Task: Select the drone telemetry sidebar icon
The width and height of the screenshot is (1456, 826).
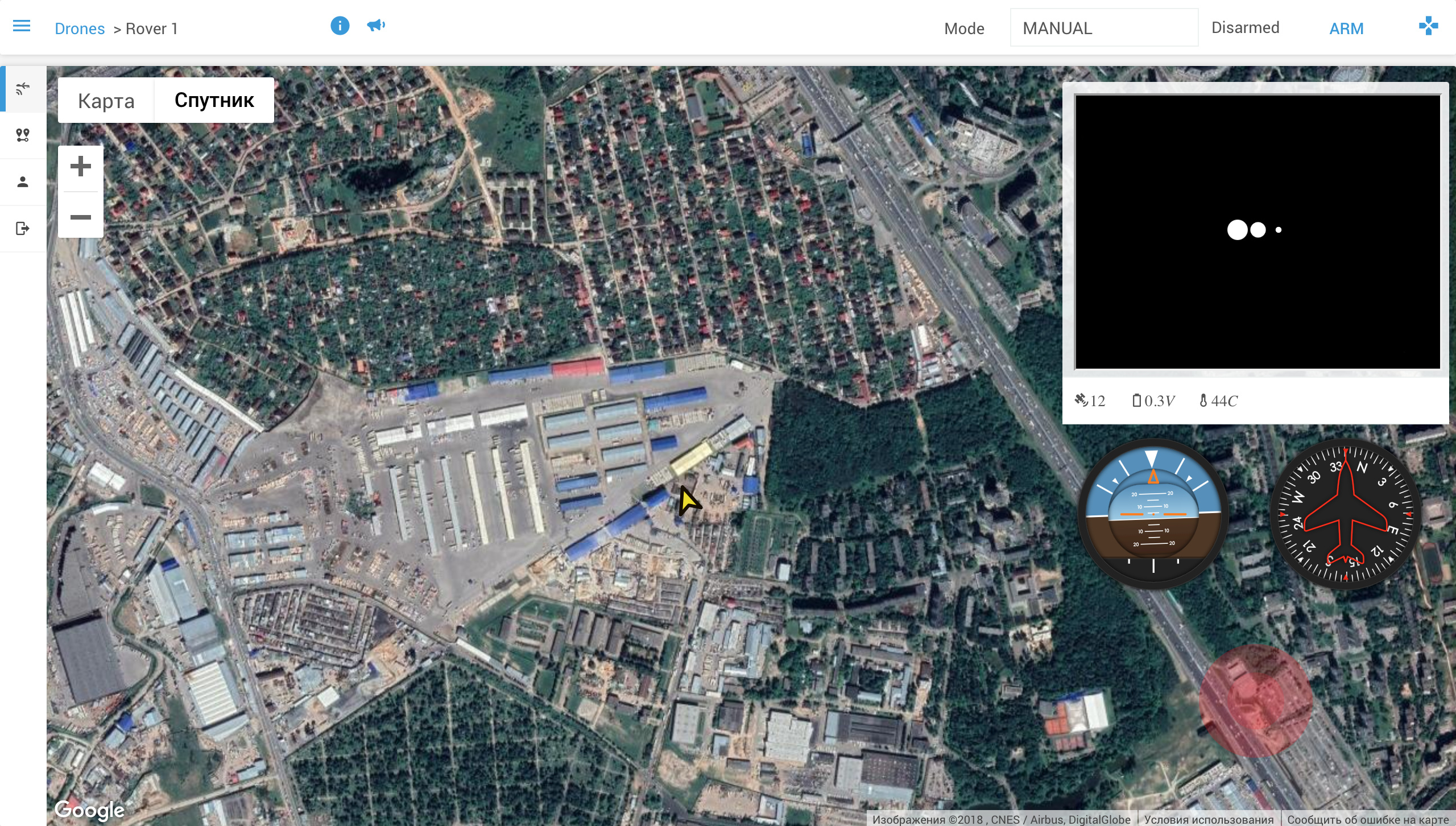Action: 23,89
